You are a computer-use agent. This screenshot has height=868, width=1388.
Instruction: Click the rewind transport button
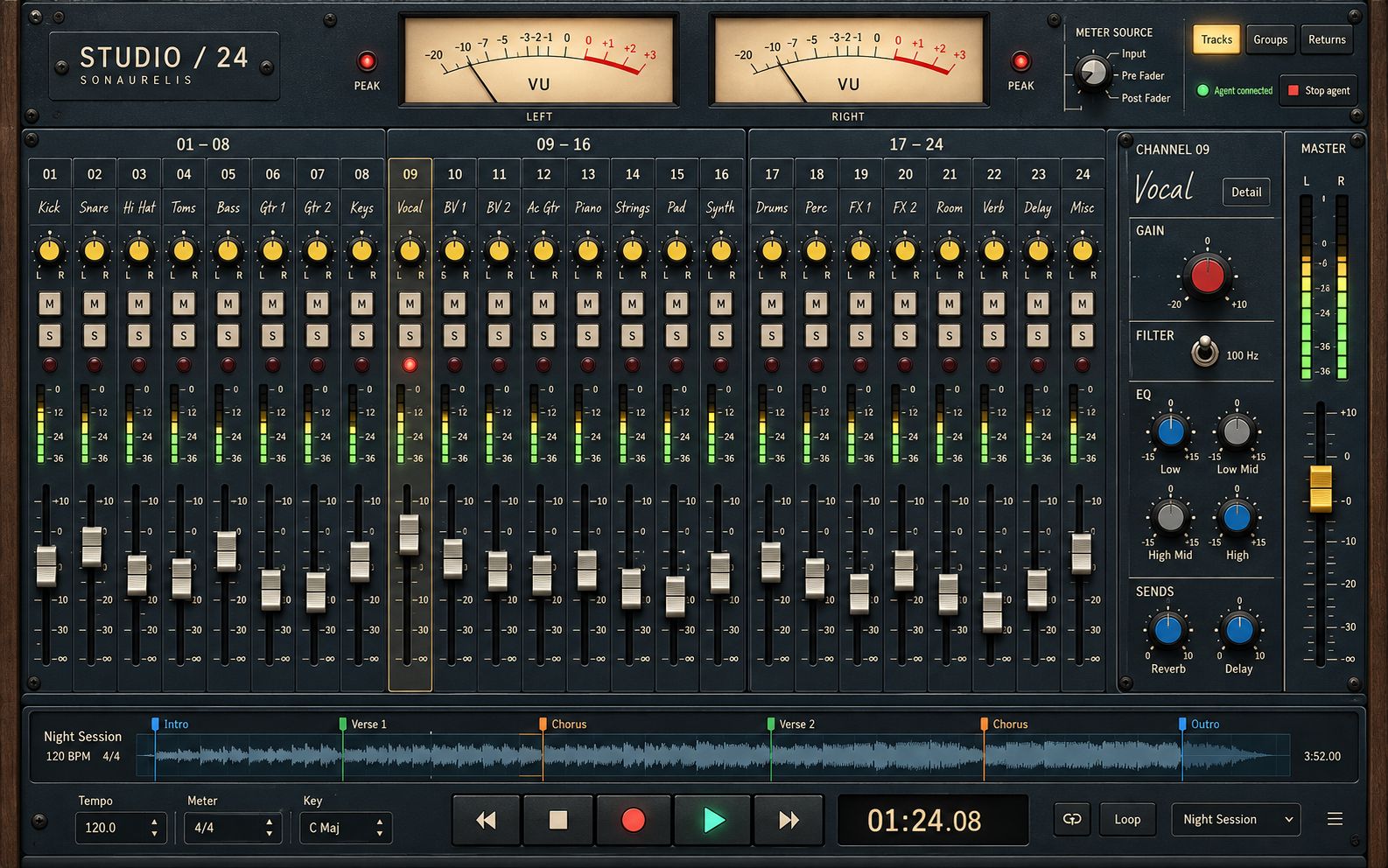486,820
